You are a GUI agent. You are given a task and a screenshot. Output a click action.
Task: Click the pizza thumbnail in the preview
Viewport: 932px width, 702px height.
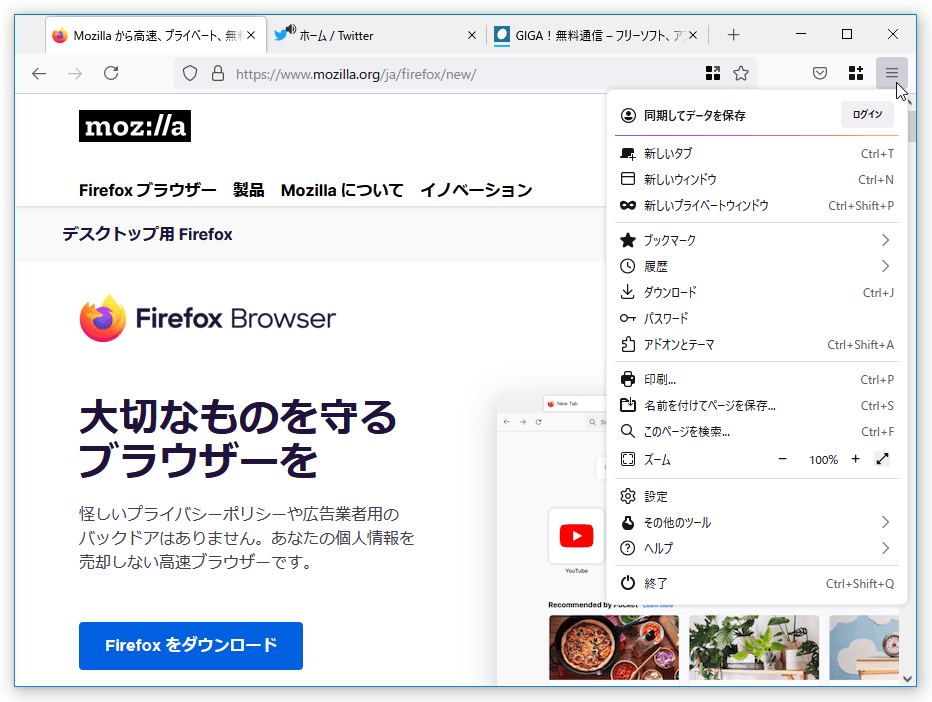tap(614, 647)
